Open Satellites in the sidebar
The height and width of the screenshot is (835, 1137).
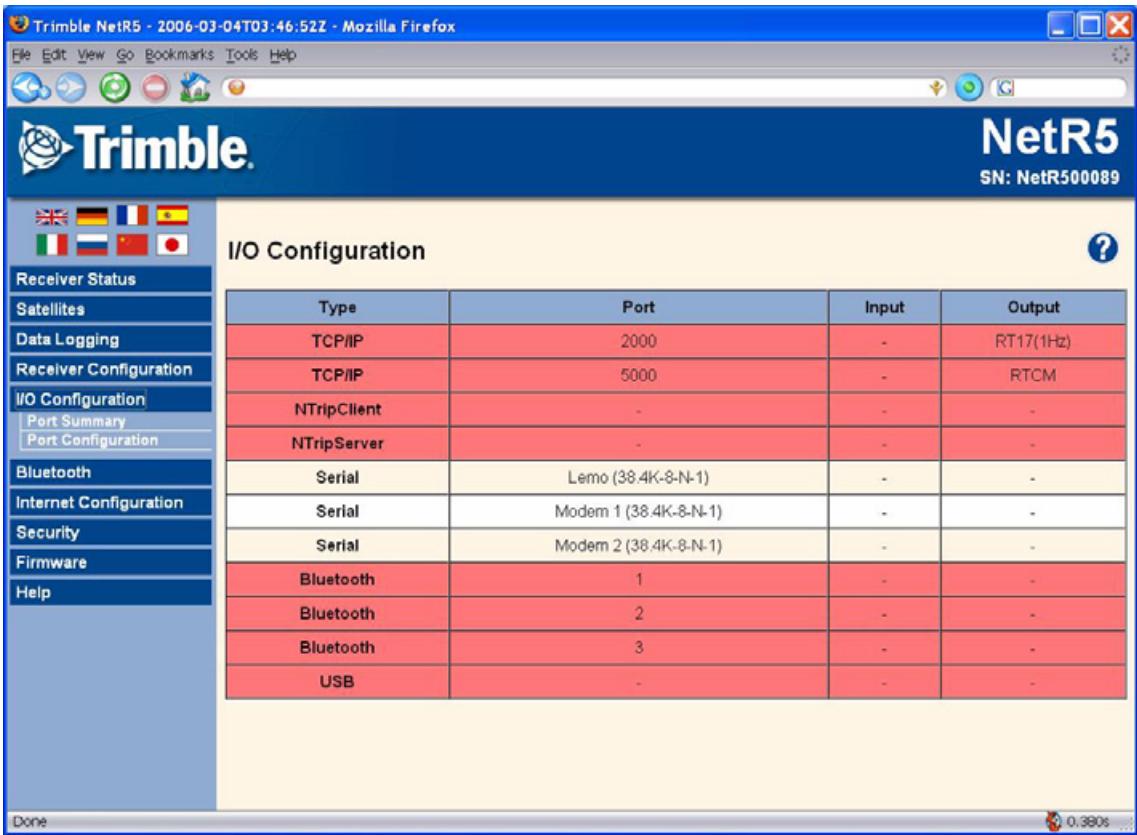pos(110,310)
